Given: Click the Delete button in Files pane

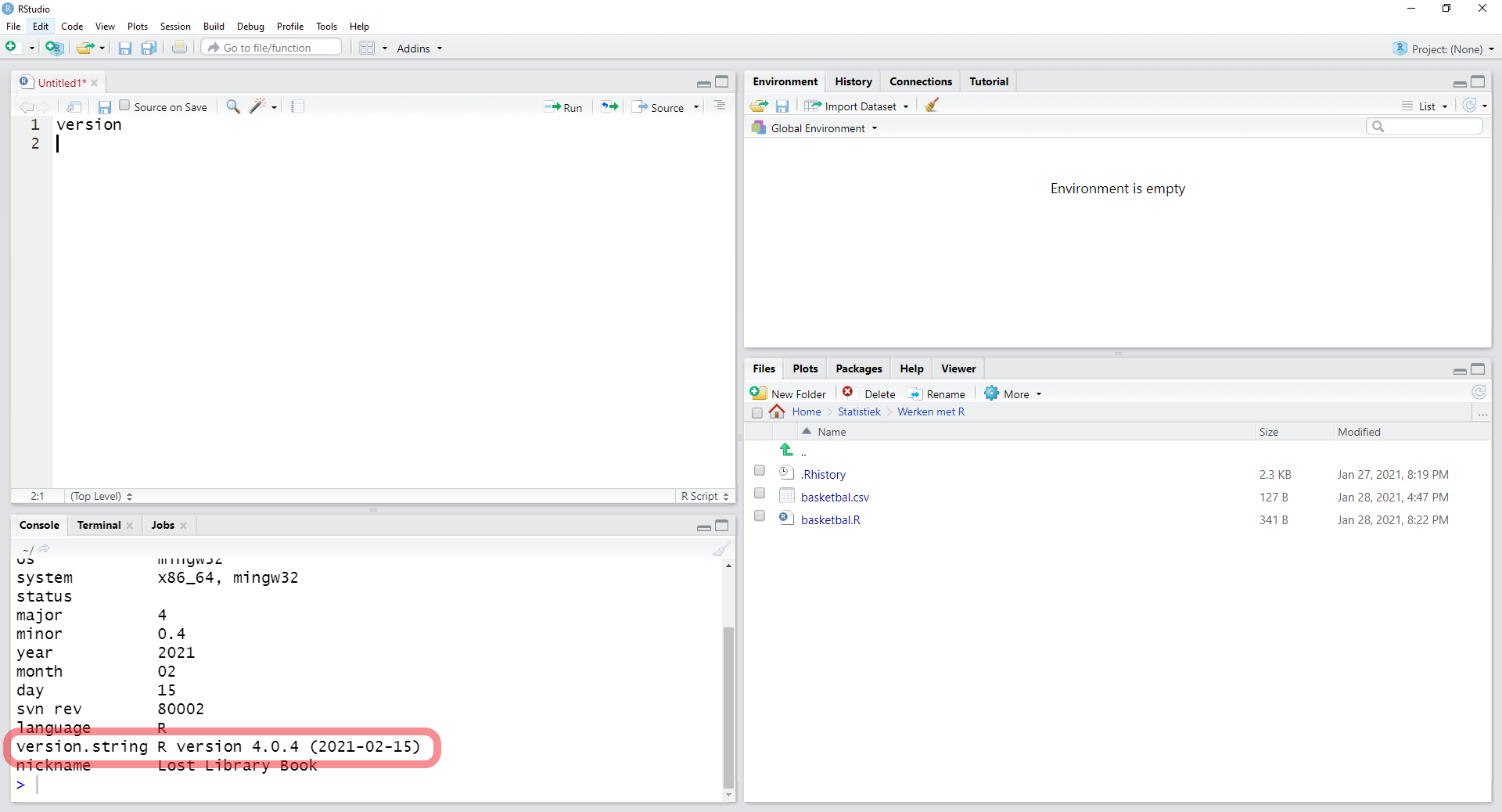Looking at the screenshot, I should [869, 393].
